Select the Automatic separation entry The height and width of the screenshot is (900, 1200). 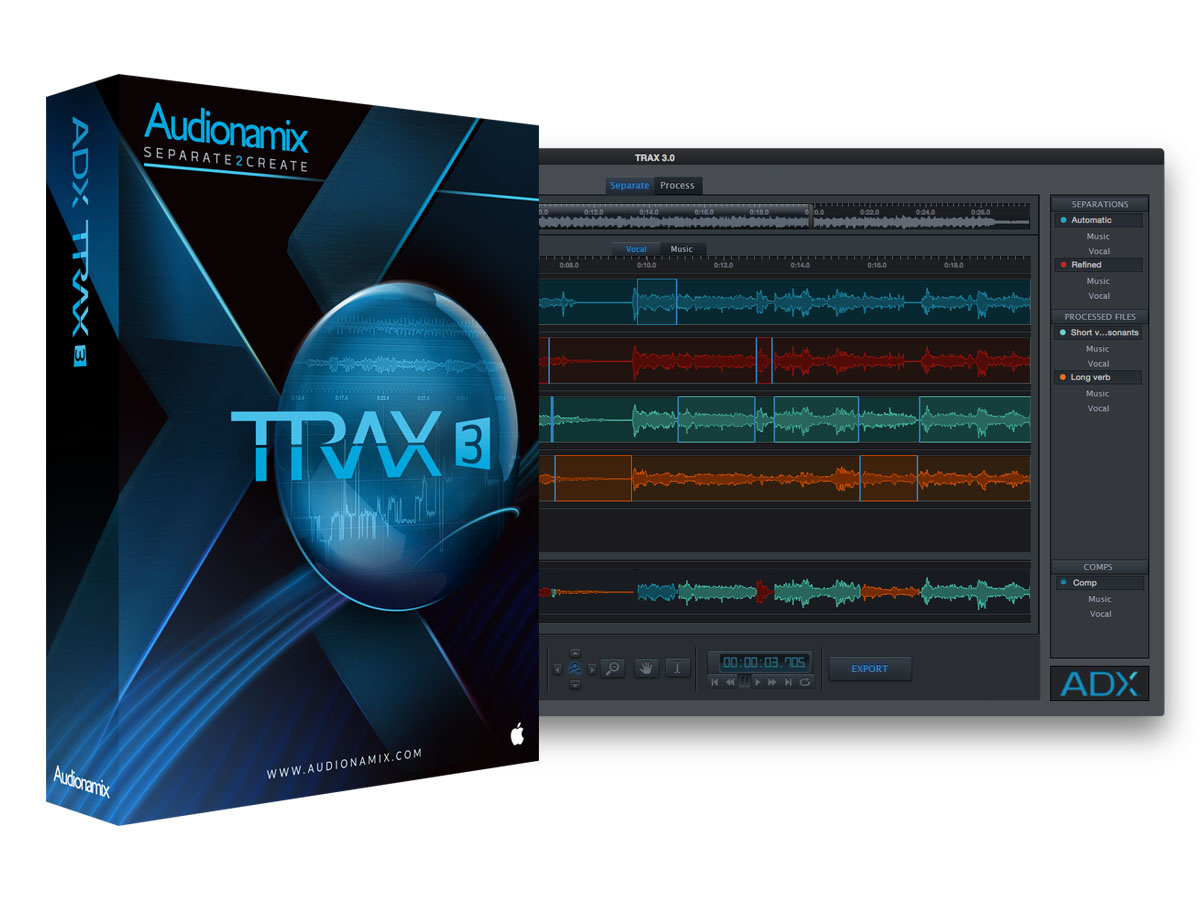(x=1098, y=220)
